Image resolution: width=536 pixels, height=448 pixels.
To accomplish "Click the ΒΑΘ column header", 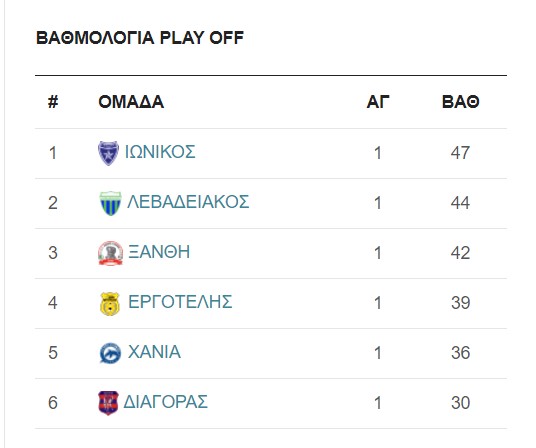I will tap(460, 102).
